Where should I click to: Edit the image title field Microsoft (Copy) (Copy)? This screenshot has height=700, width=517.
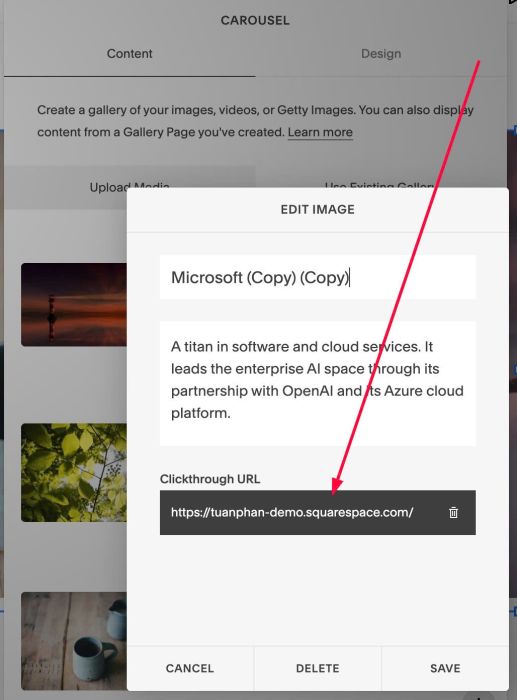(x=318, y=277)
